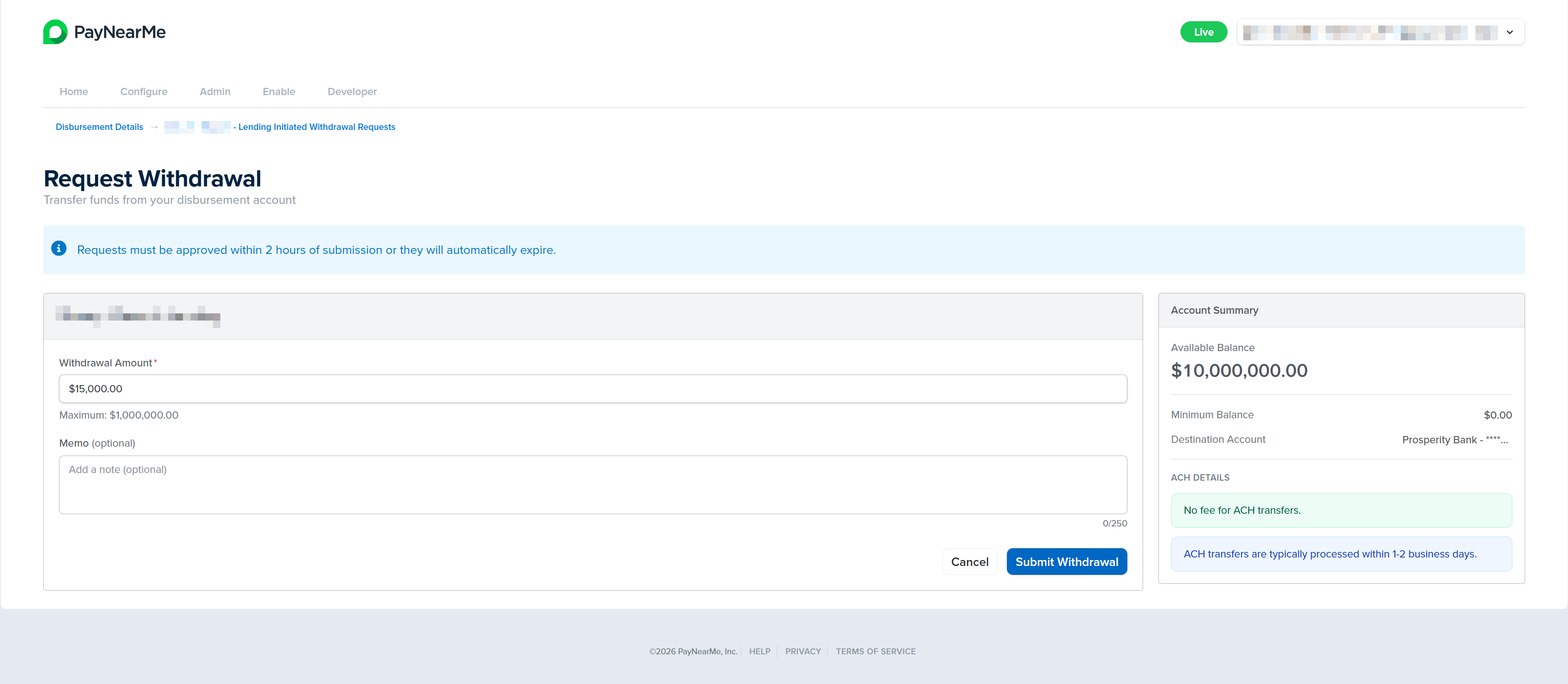
Task: Click the ©2026 PayNearMe, Inc. copyright text
Action: tap(693, 651)
